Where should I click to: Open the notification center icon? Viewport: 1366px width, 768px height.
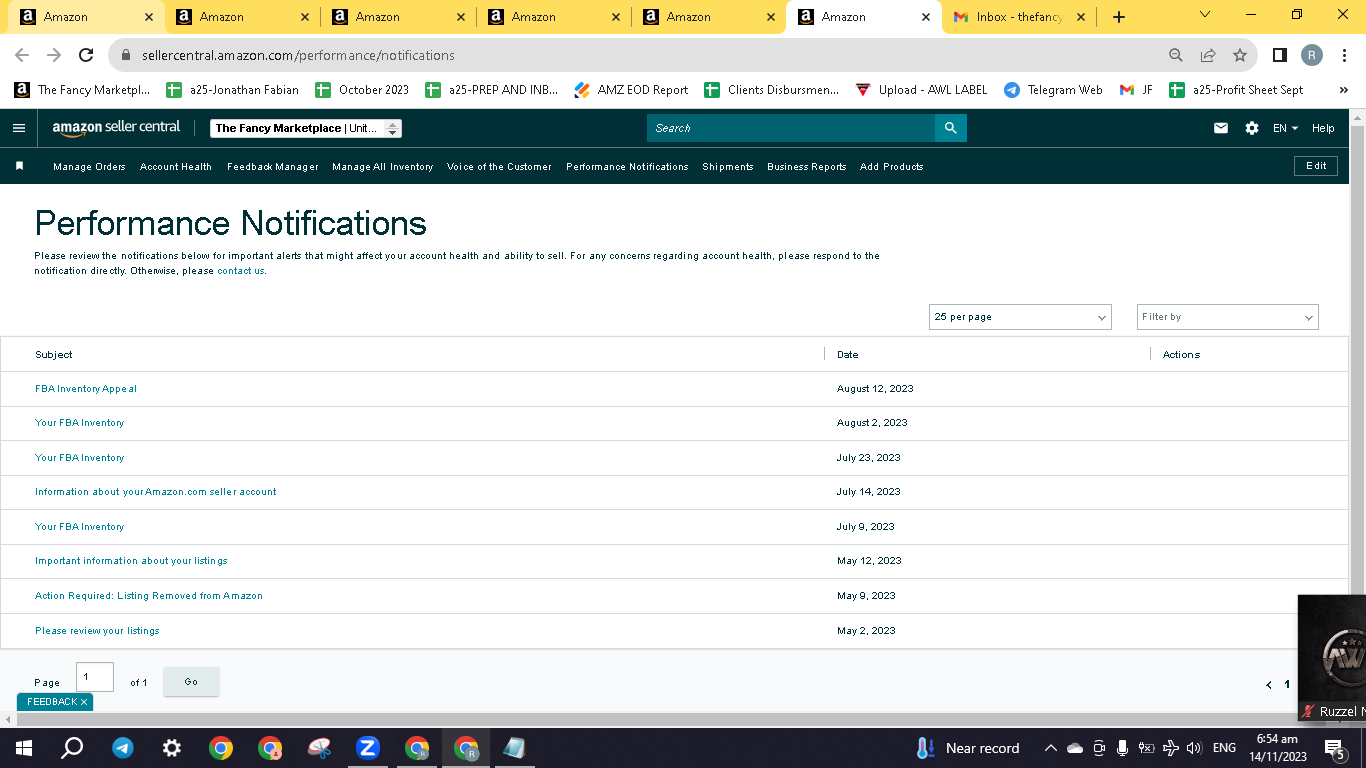(1334, 748)
